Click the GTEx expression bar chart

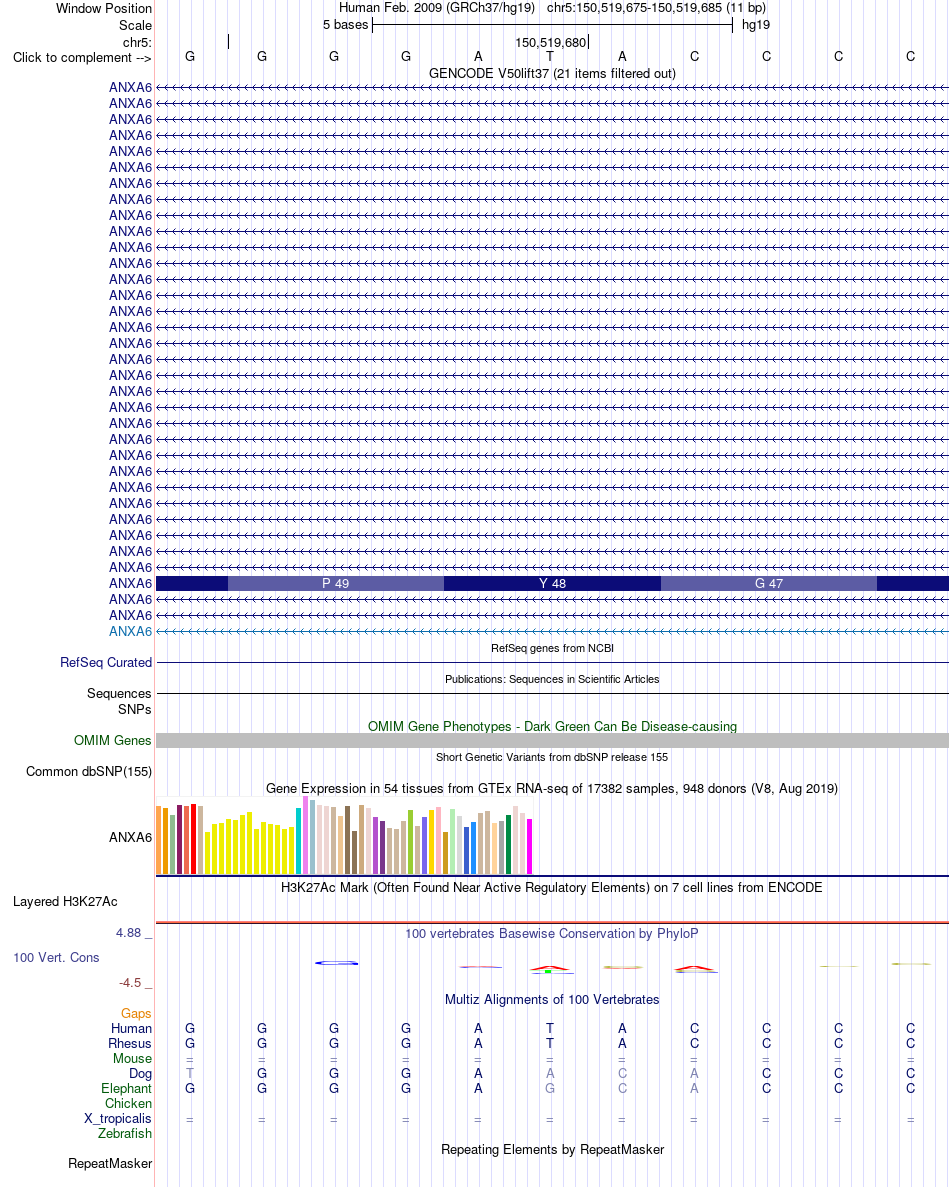344,835
